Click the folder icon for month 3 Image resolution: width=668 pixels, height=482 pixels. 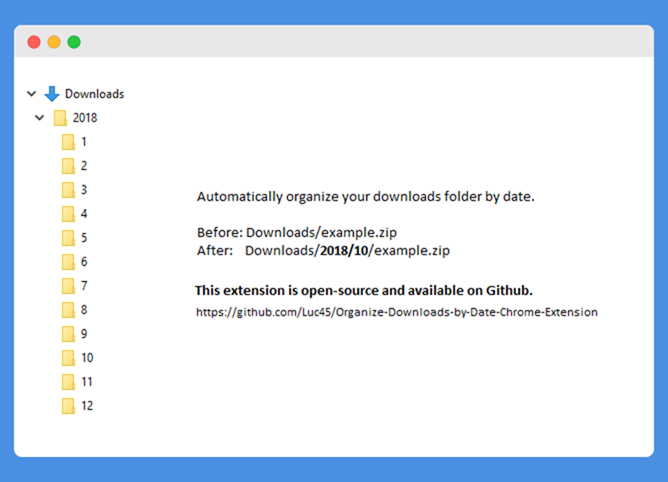tap(68, 190)
